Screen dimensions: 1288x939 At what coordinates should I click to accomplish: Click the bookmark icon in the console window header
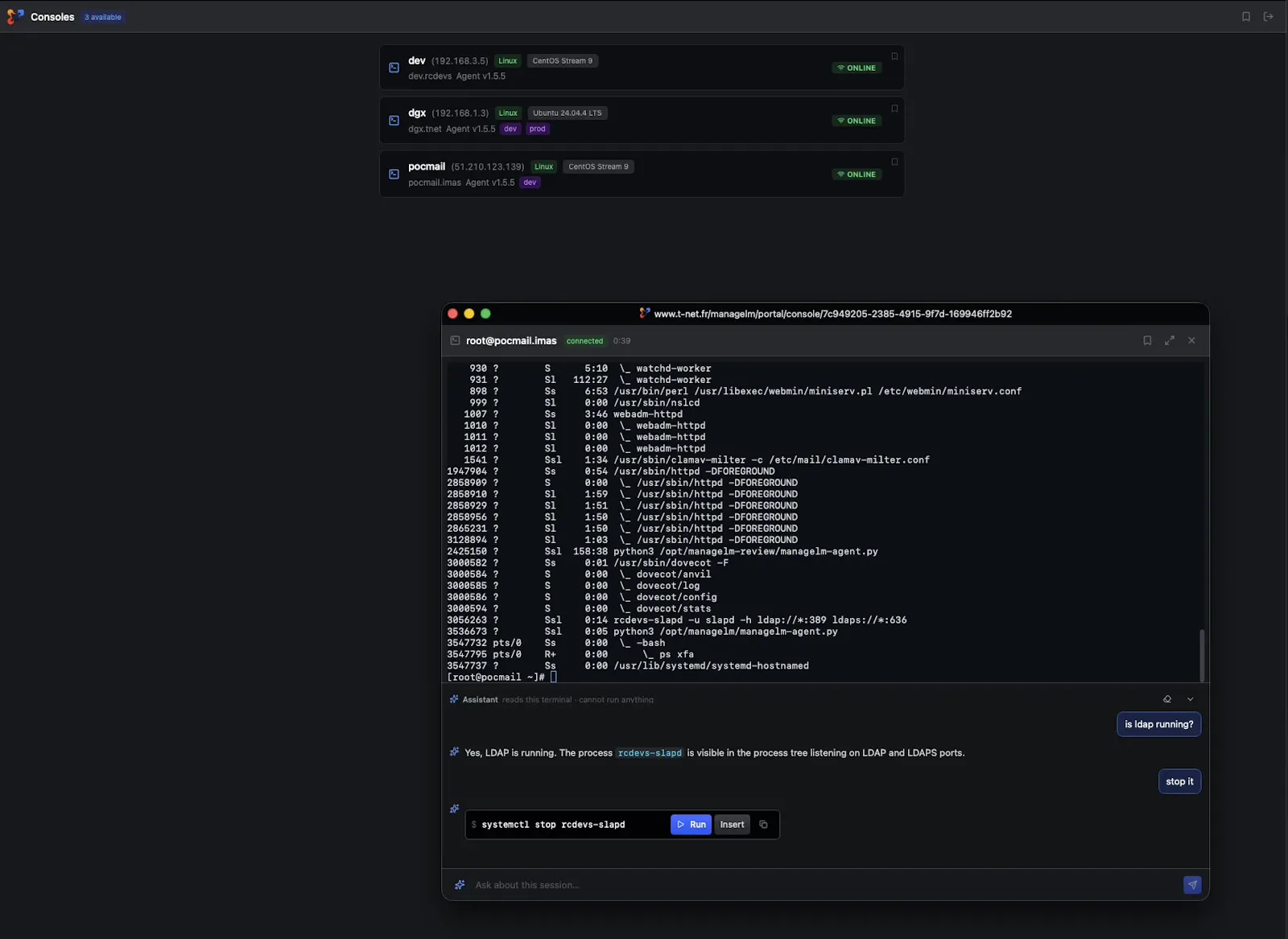coord(1147,340)
